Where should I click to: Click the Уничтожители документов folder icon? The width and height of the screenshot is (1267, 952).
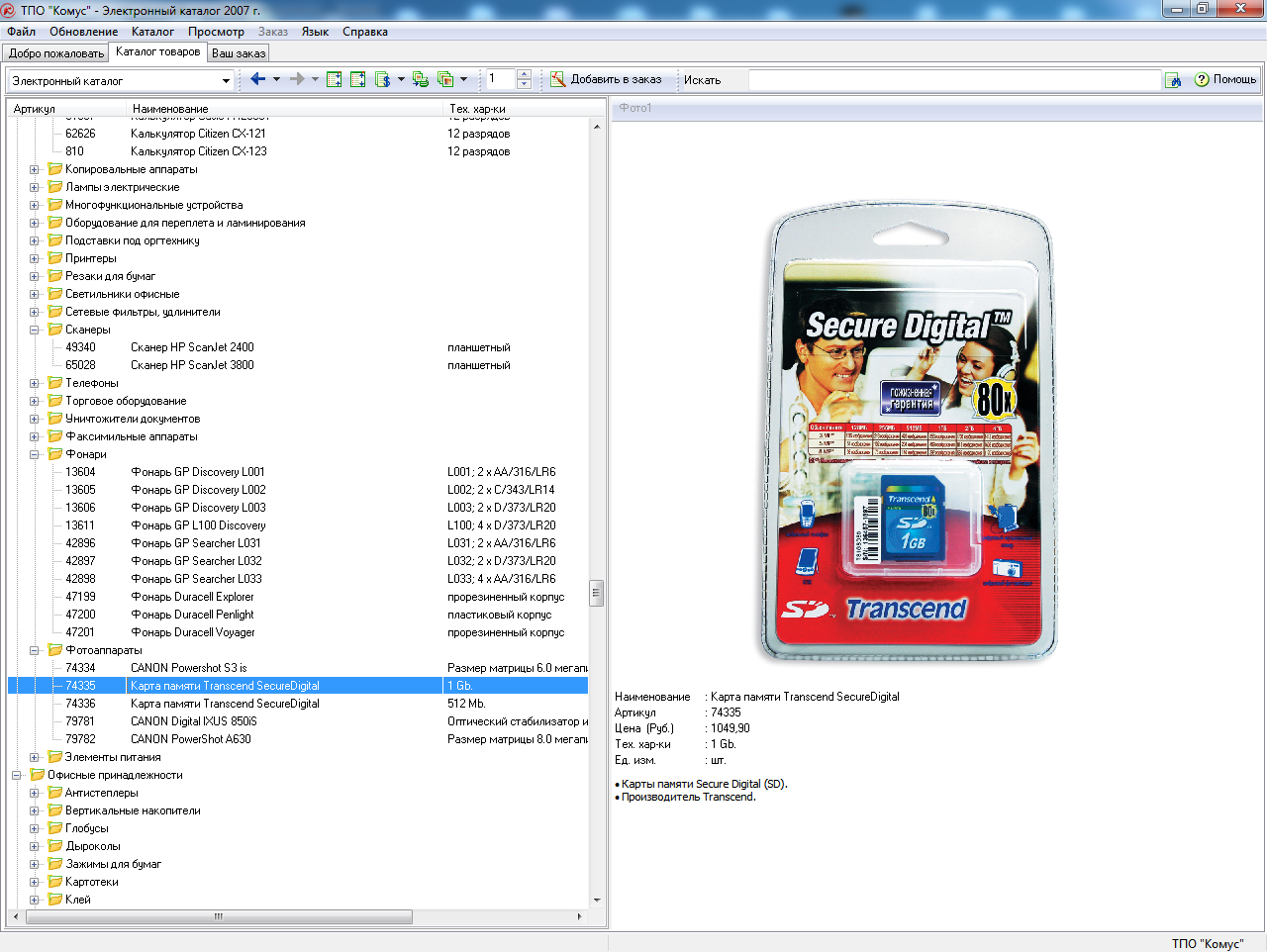55,419
